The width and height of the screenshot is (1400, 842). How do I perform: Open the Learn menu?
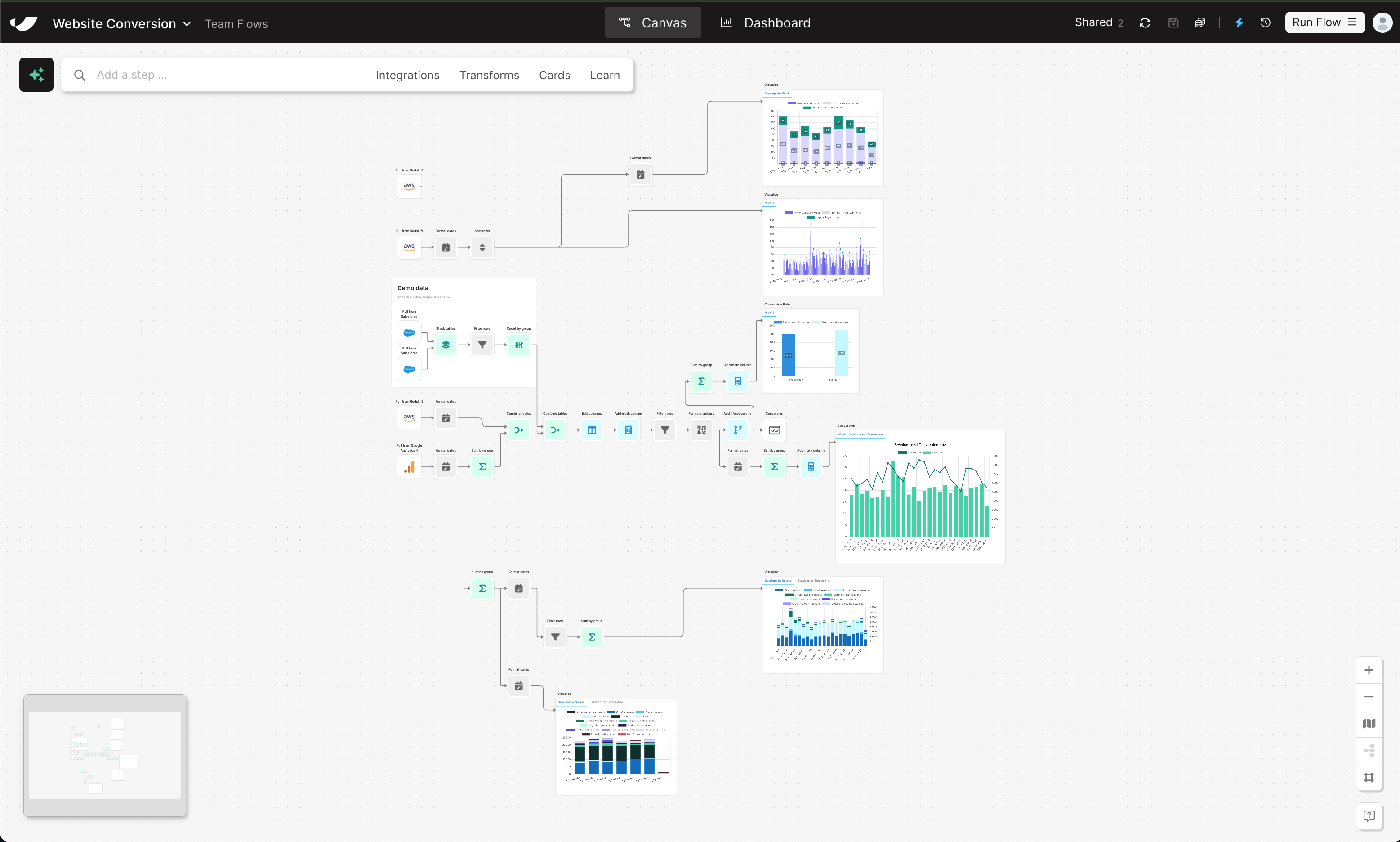[x=604, y=75]
